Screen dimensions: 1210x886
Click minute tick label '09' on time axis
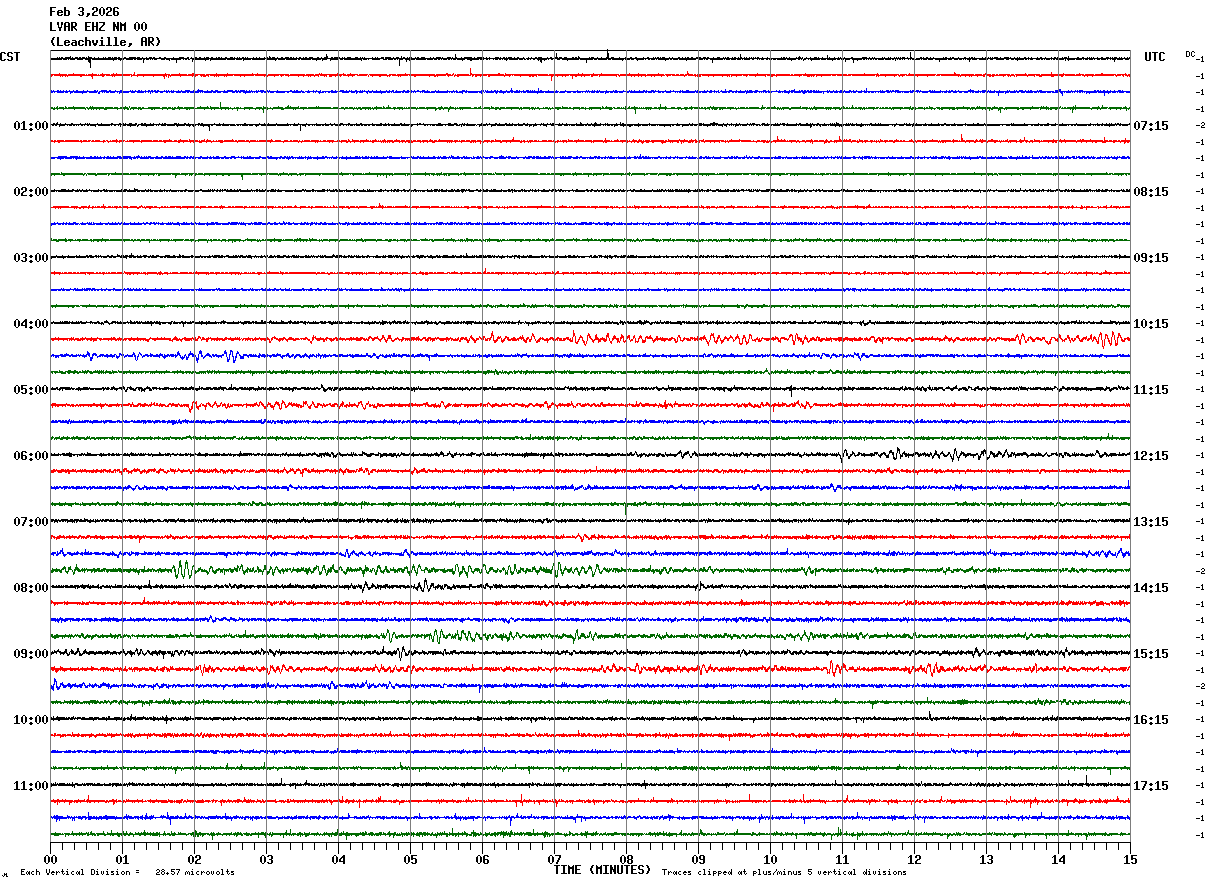pyautogui.click(x=698, y=859)
